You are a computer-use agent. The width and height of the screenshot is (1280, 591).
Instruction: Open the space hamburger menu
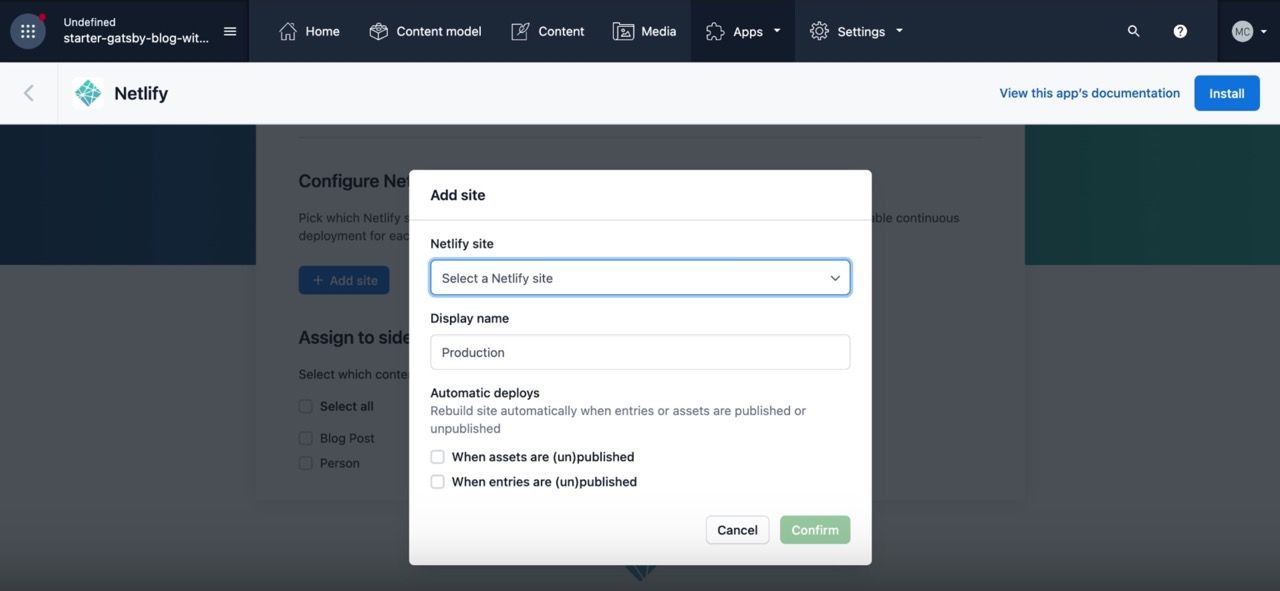click(x=230, y=31)
